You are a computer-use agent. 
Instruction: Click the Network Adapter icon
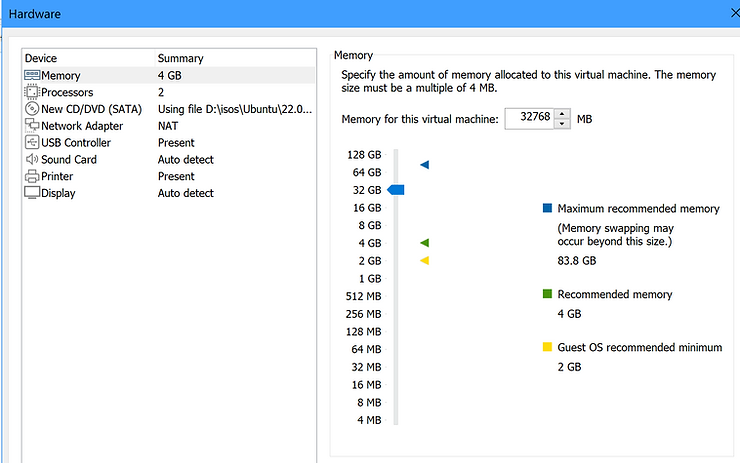pos(31,126)
